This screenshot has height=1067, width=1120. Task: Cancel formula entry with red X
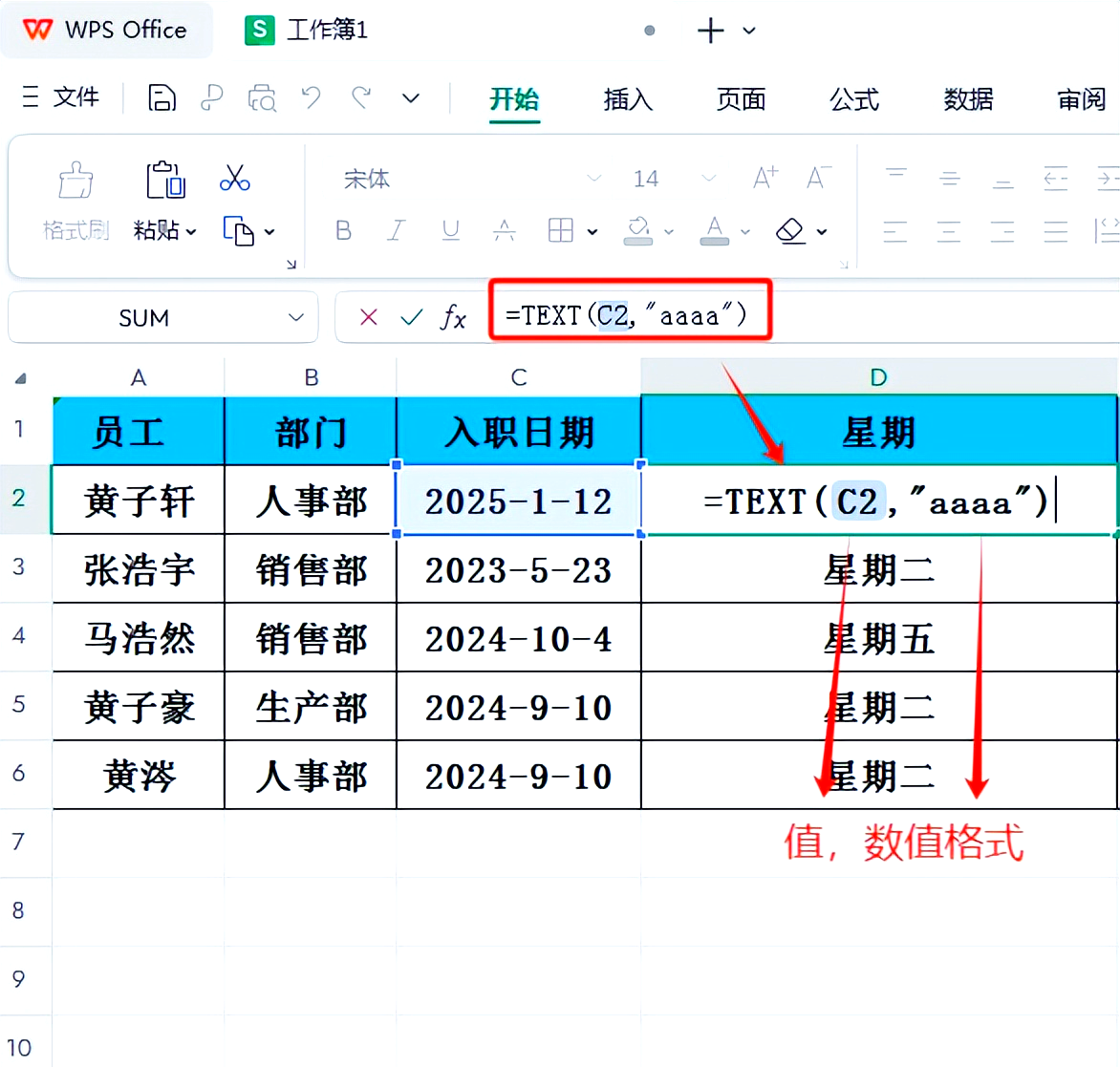pyautogui.click(x=369, y=317)
